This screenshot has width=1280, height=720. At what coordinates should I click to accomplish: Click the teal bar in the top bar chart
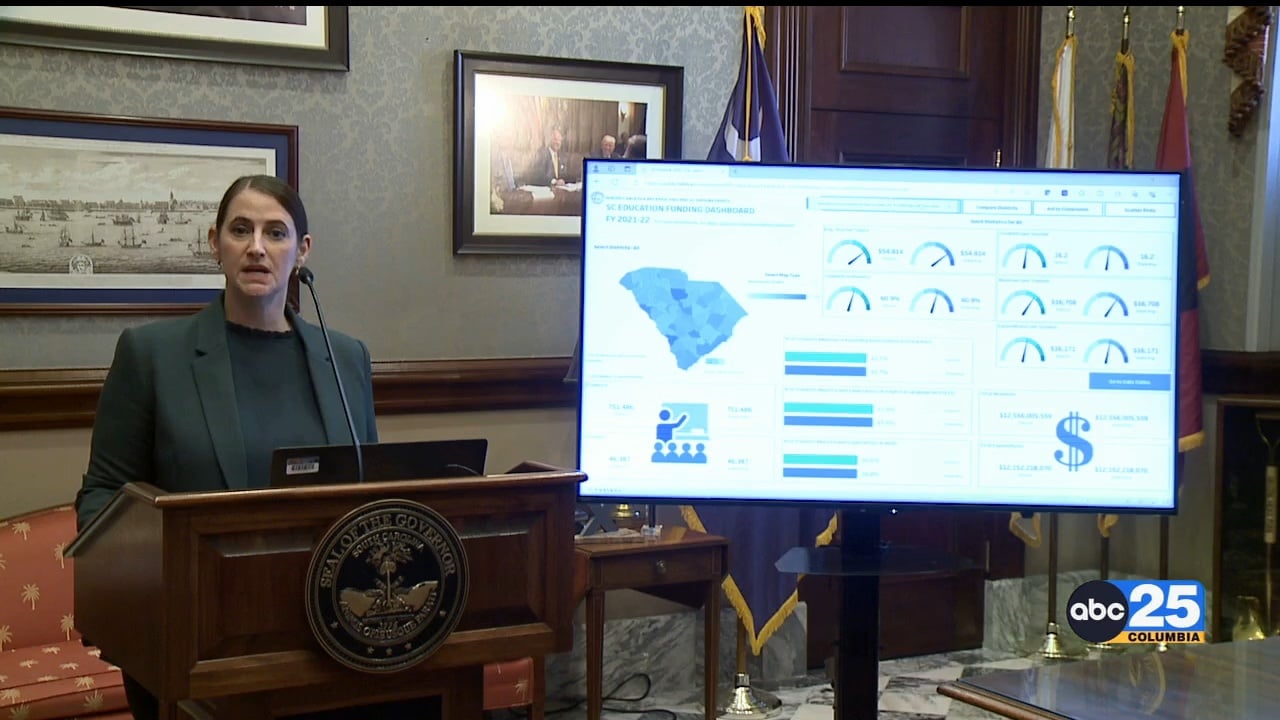pyautogui.click(x=826, y=358)
